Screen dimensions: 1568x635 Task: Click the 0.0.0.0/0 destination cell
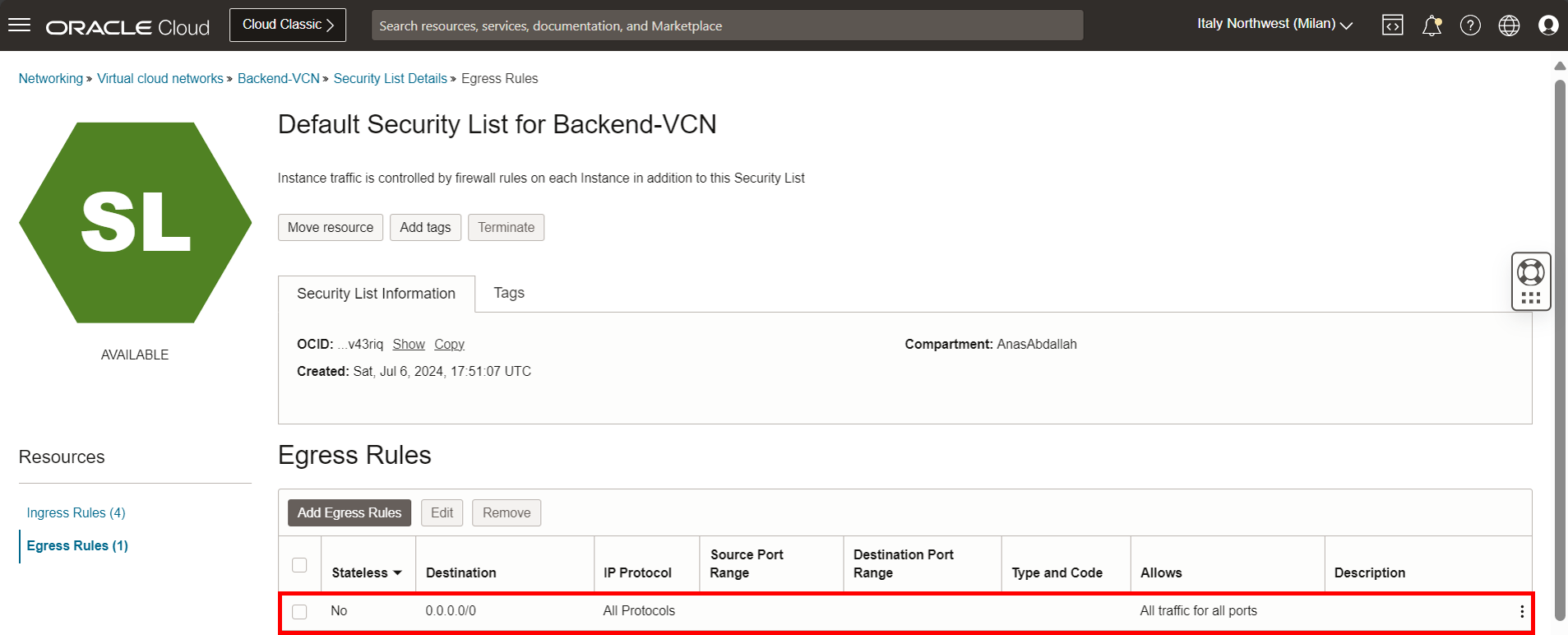[451, 610]
